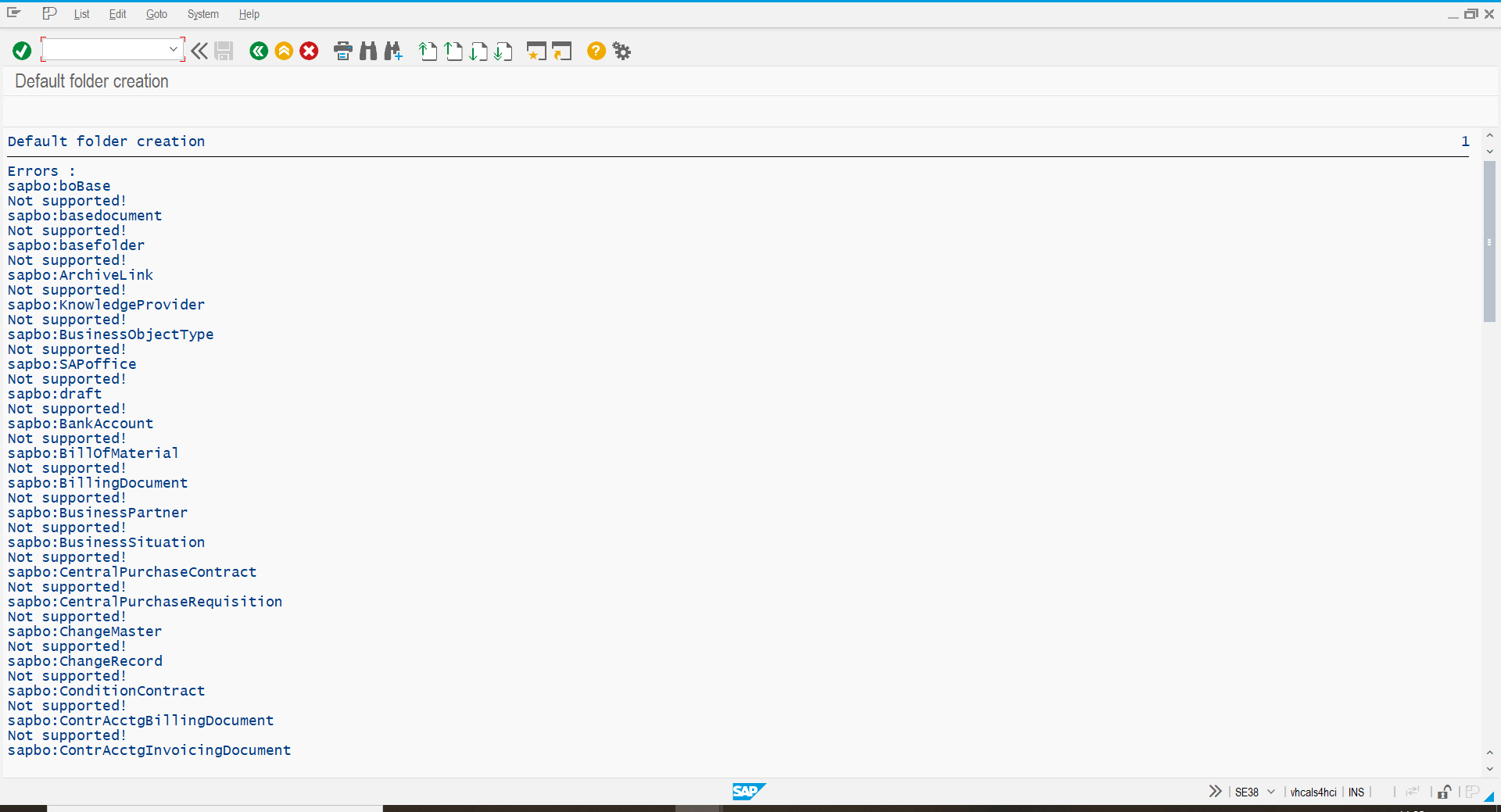
Task: Collapse the command field using double-chevron
Action: click(x=199, y=51)
